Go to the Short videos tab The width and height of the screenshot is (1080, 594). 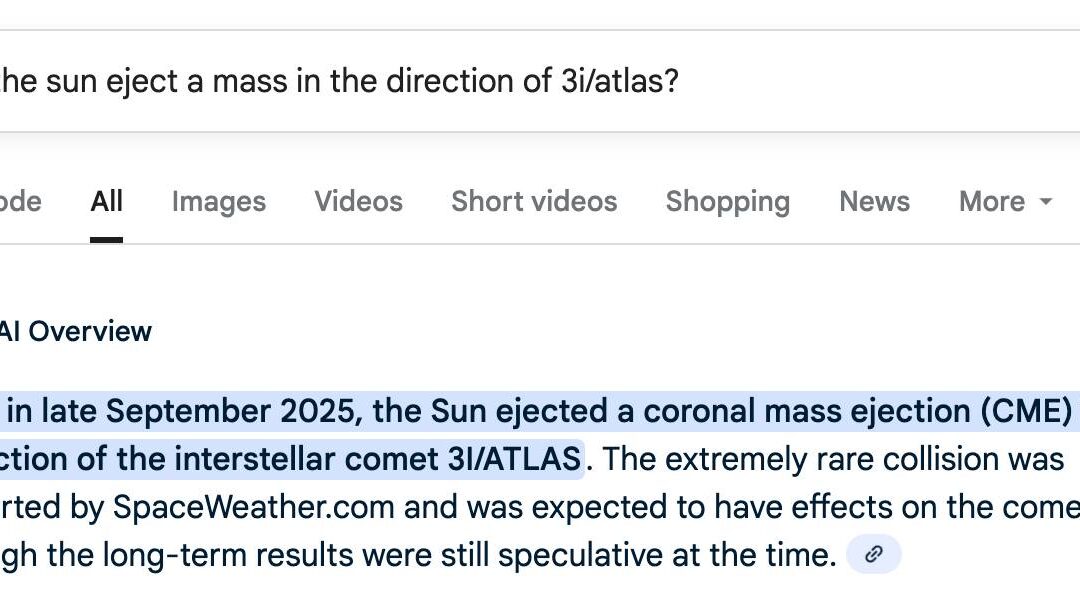click(x=534, y=202)
